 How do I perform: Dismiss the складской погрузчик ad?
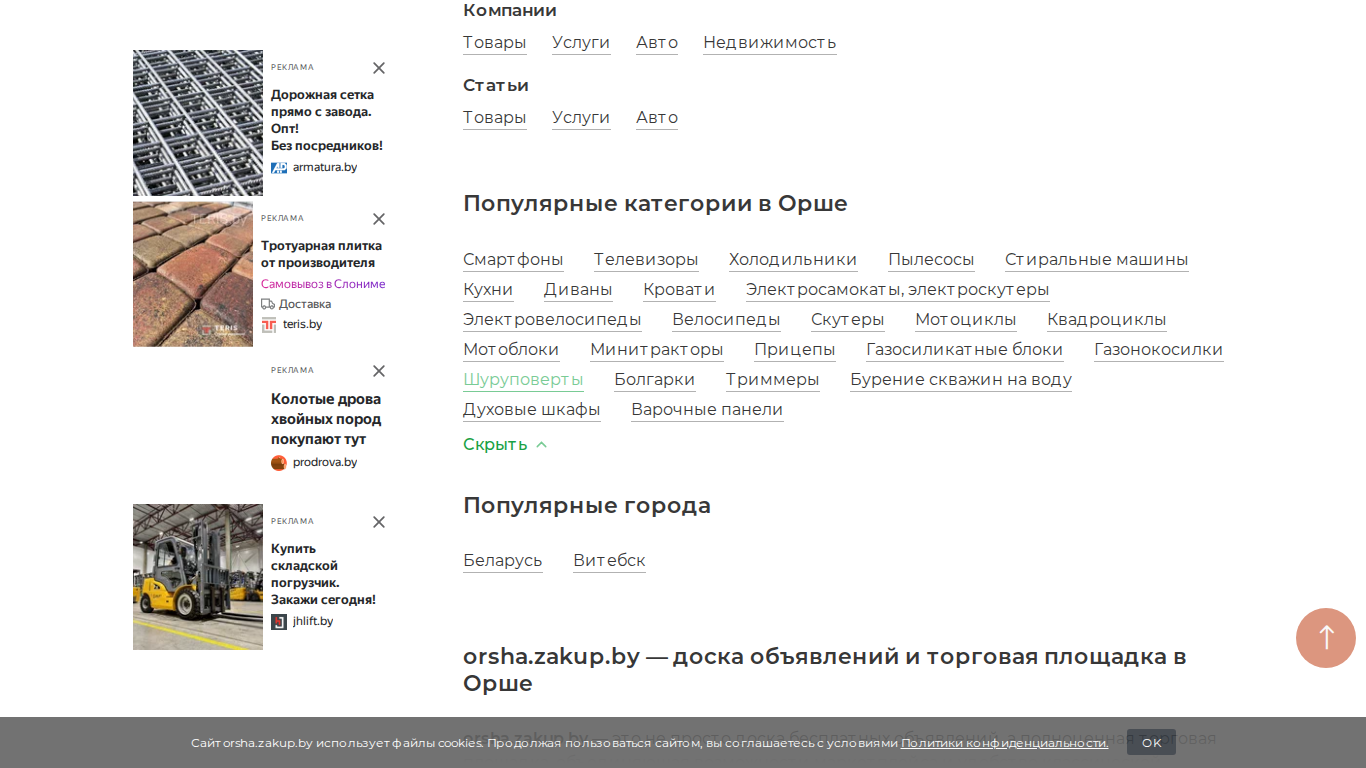(379, 522)
